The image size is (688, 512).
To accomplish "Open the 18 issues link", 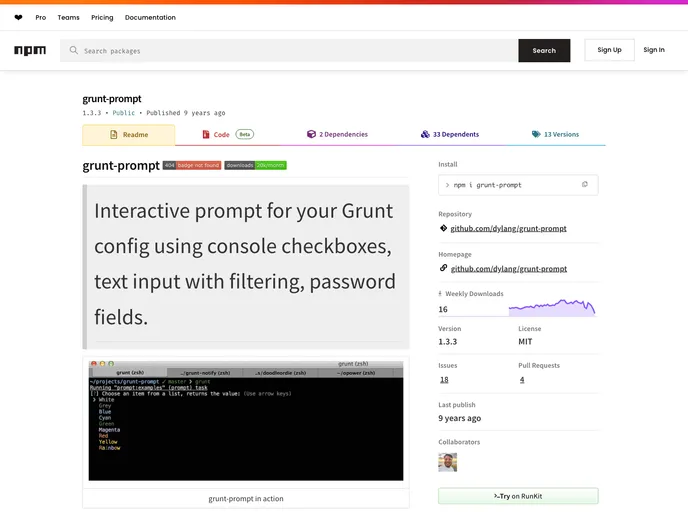I will [x=444, y=380].
